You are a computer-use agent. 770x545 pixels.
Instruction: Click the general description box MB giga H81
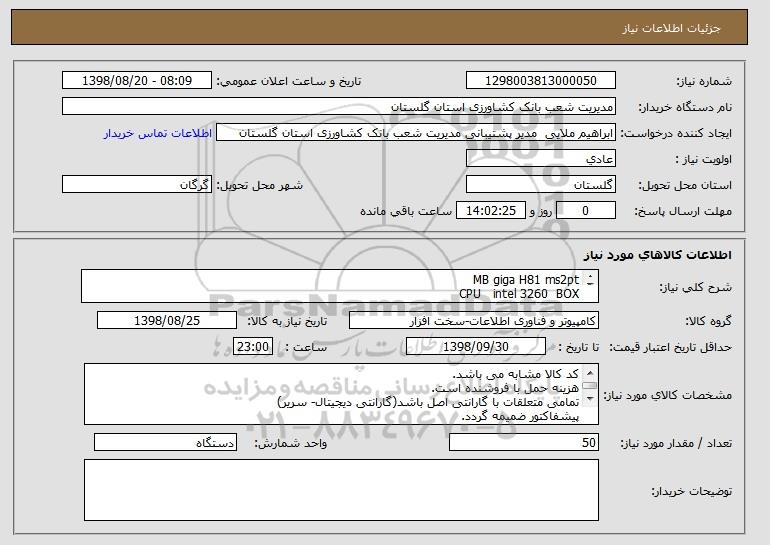(x=340, y=286)
